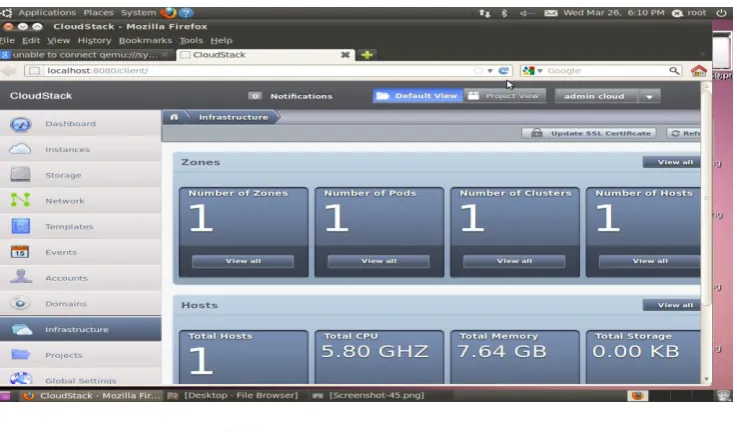Select Screenshot-45.png window in taskbar
The image size is (737, 432).
[x=369, y=395]
